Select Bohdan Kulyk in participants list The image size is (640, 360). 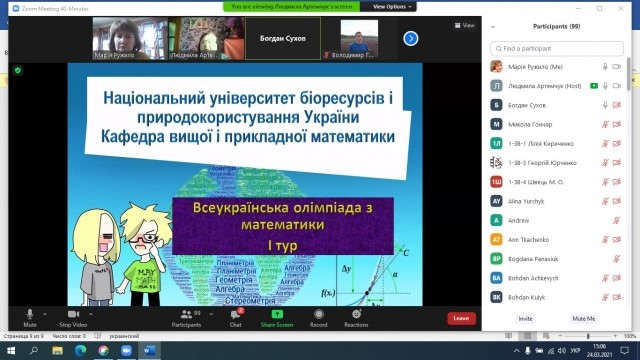click(x=556, y=297)
